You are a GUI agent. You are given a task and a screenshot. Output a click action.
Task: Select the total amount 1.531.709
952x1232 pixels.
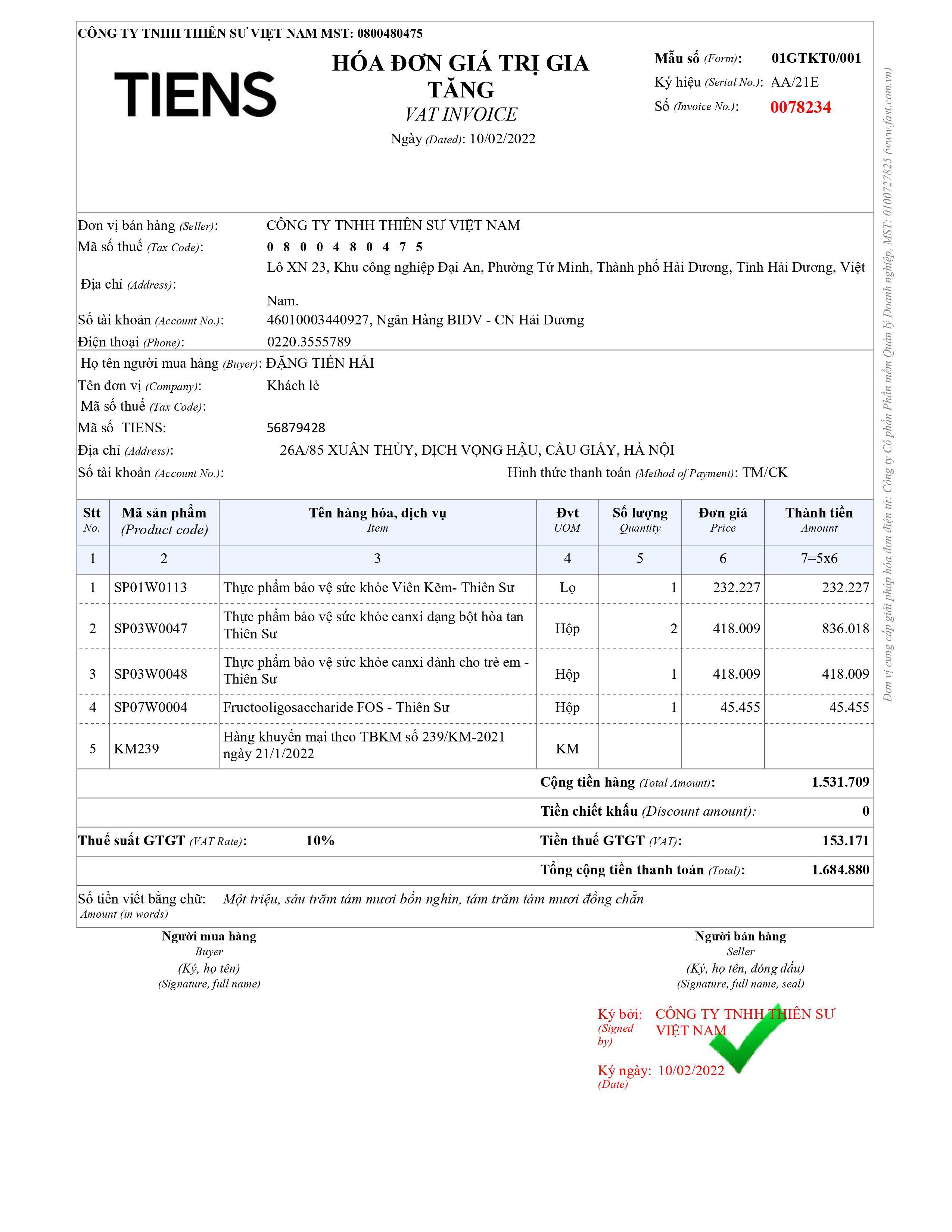[840, 782]
